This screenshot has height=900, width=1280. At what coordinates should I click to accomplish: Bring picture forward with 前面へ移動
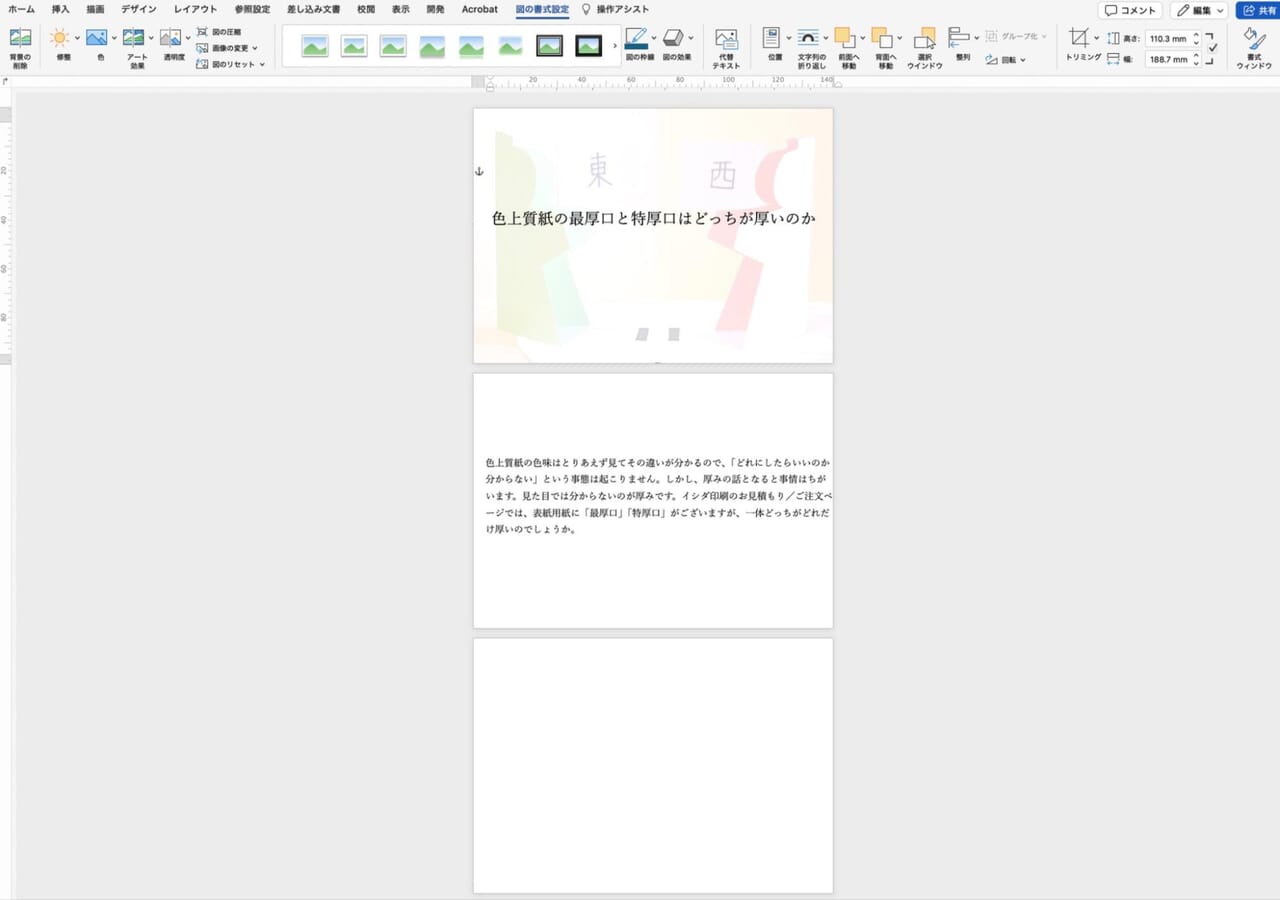tap(847, 45)
